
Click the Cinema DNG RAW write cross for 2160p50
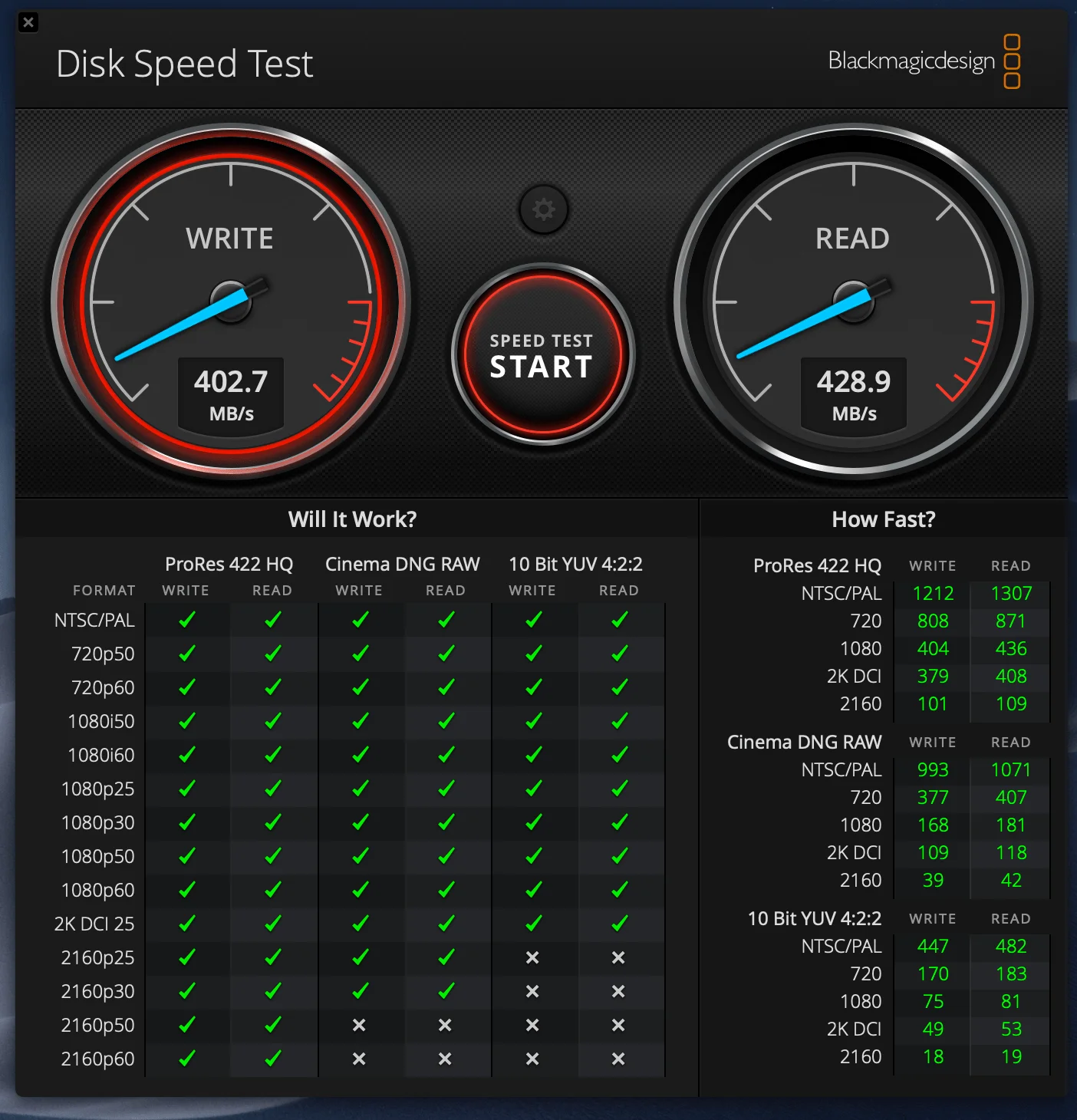(359, 1025)
